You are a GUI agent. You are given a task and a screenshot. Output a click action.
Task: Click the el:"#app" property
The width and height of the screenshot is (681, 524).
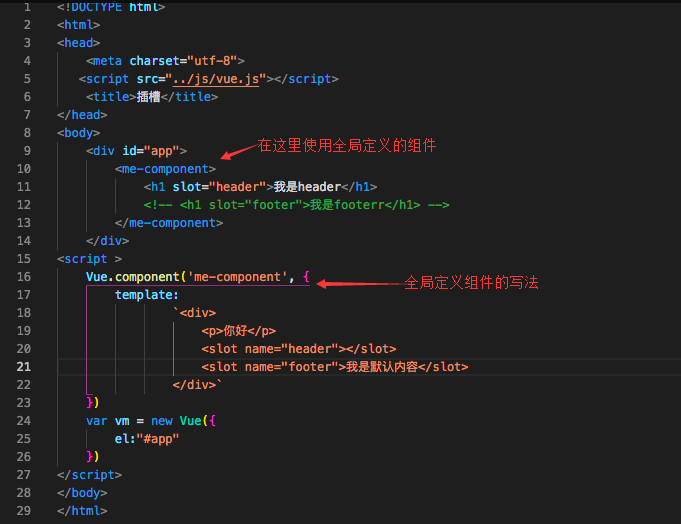tap(147, 439)
